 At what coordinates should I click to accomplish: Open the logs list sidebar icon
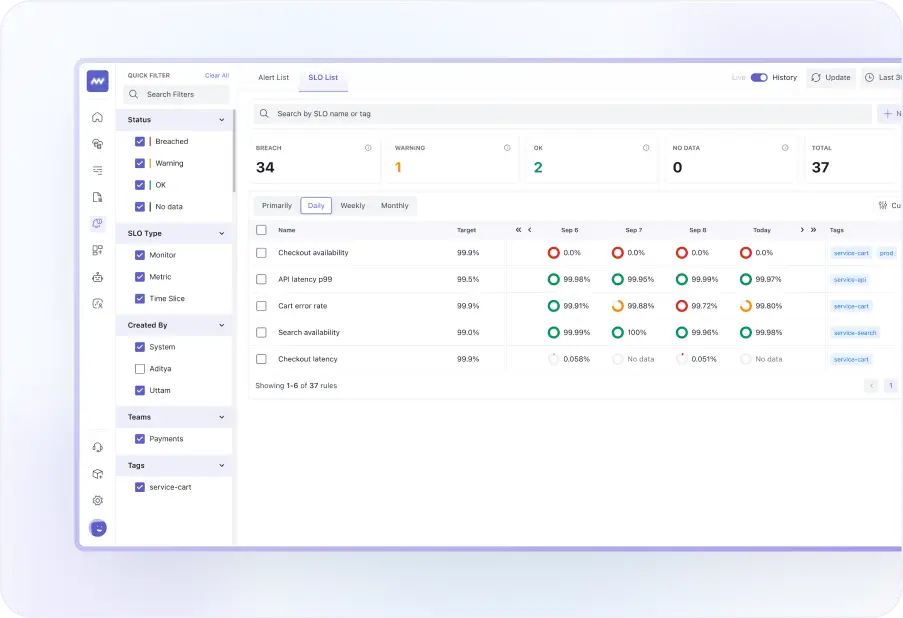(x=97, y=170)
